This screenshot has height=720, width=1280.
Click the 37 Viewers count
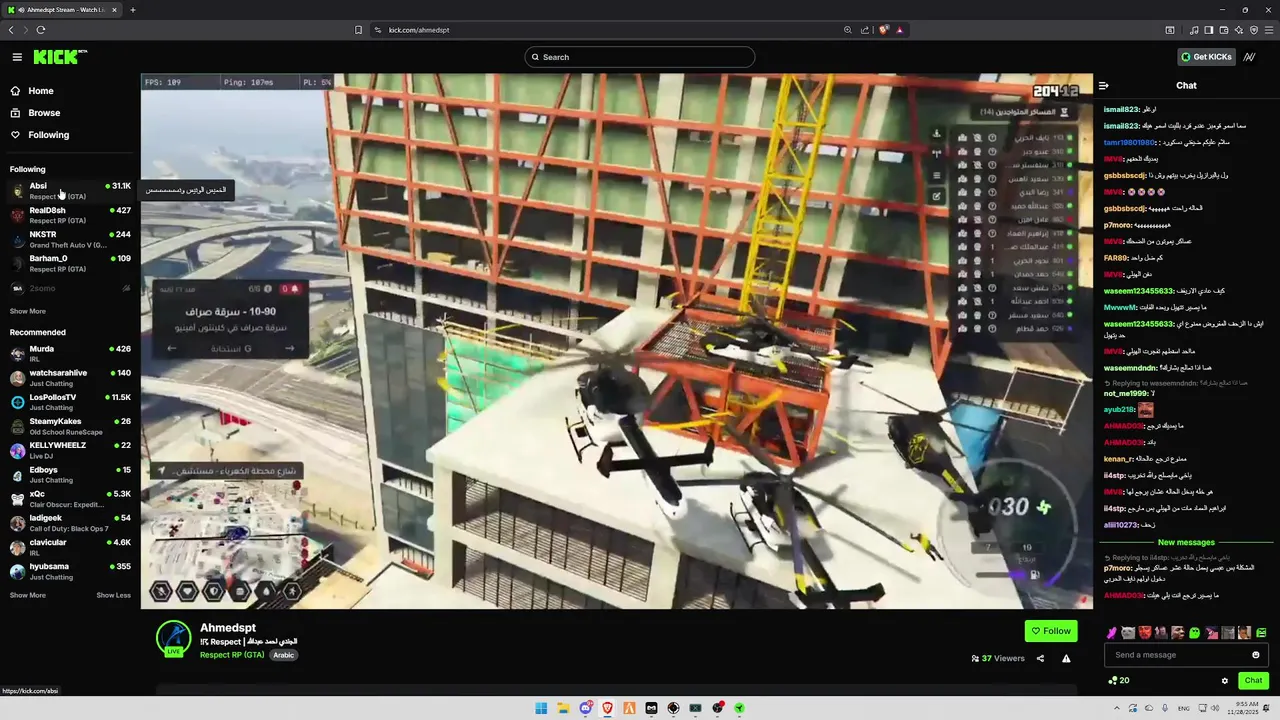pos(998,659)
